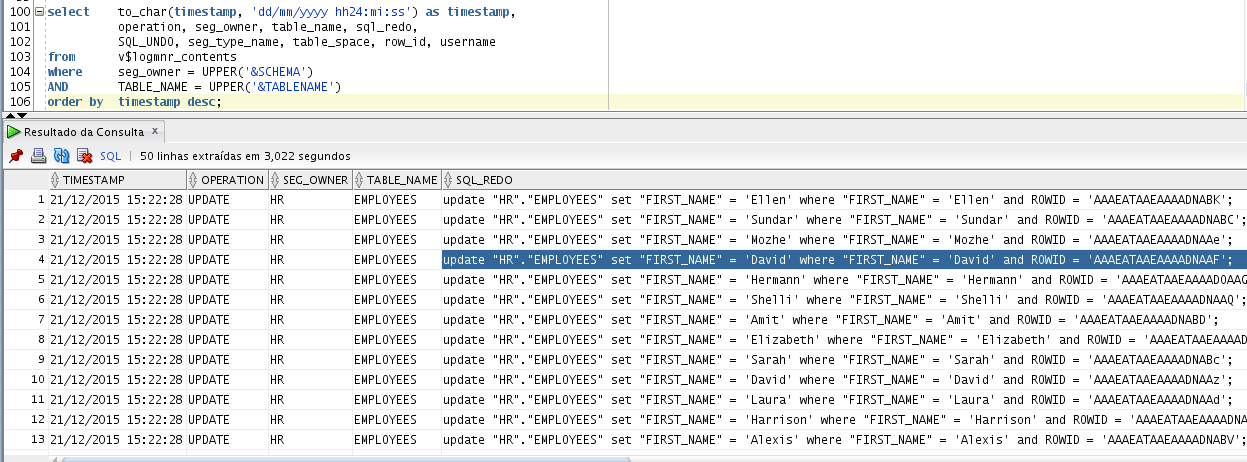
Task: Pin the query result tab
Action: tap(15, 156)
